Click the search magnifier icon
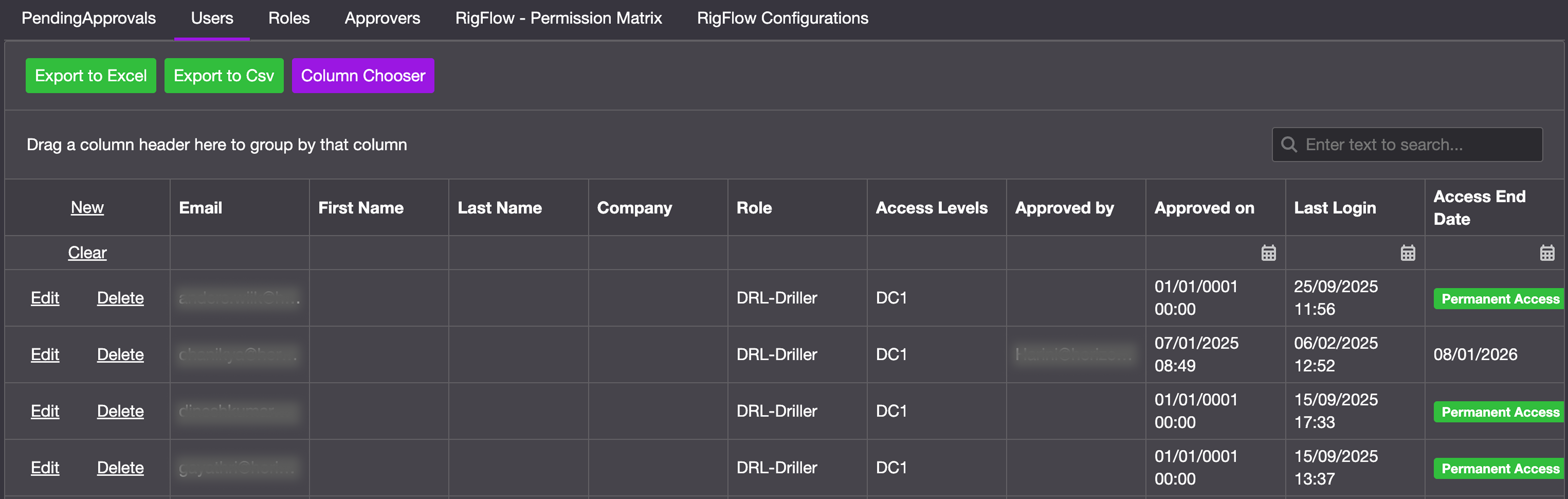The image size is (1568, 499). (x=1289, y=144)
